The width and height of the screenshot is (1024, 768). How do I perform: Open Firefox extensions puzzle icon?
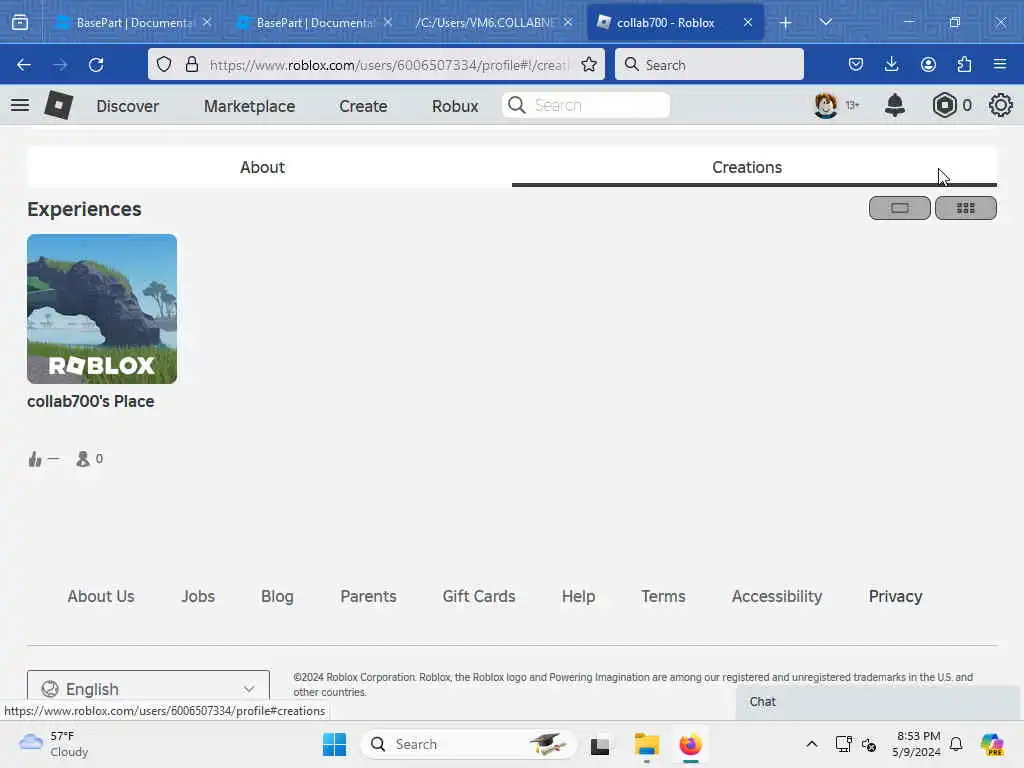964,65
